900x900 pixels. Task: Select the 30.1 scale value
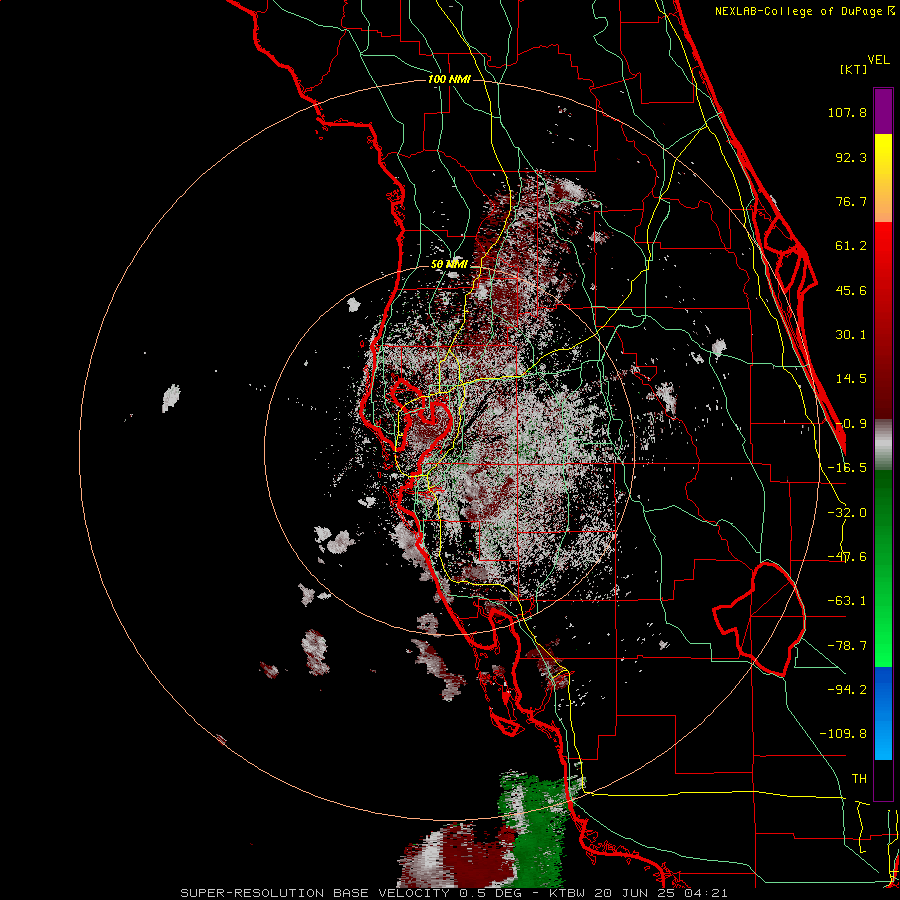pos(851,335)
